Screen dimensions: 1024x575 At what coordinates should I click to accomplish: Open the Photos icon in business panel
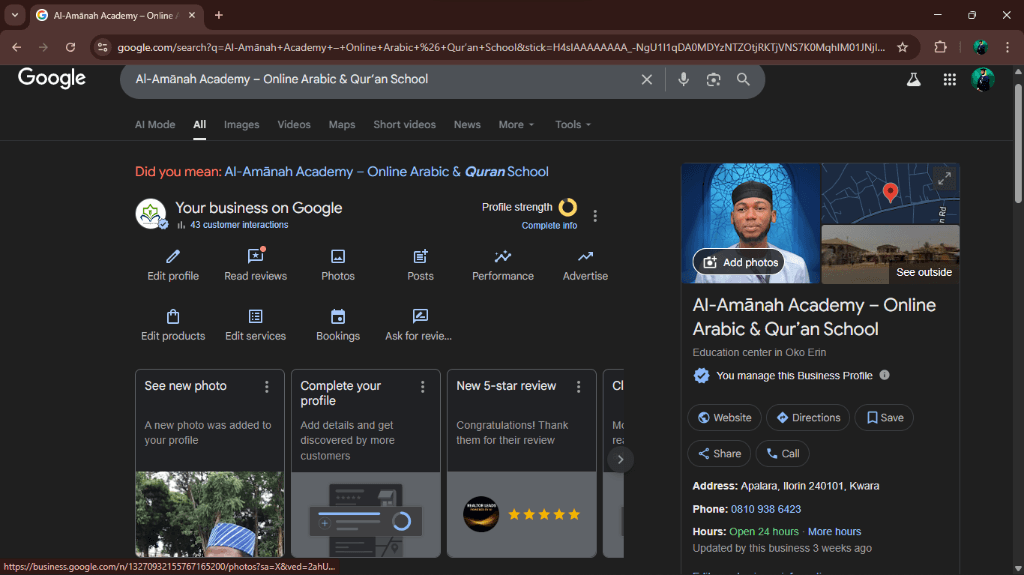(338, 256)
